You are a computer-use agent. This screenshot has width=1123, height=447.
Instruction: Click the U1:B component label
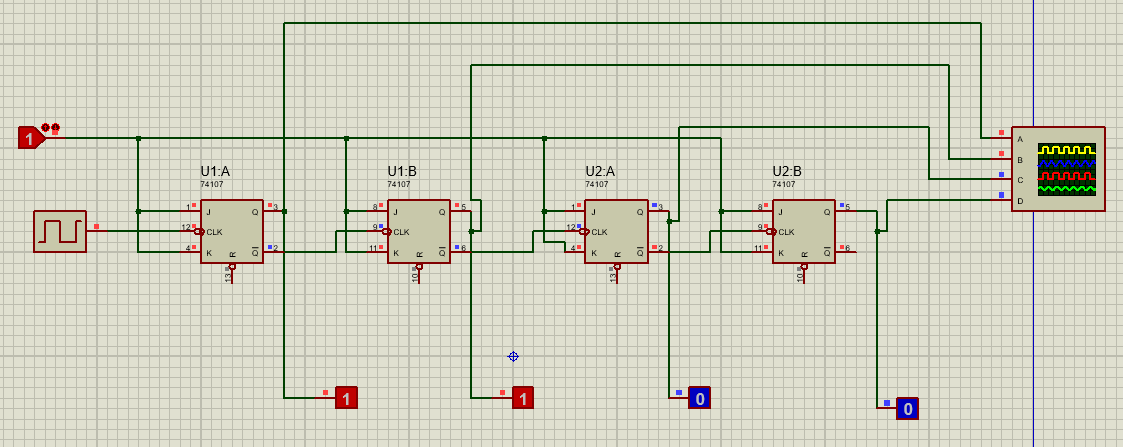coord(403,172)
